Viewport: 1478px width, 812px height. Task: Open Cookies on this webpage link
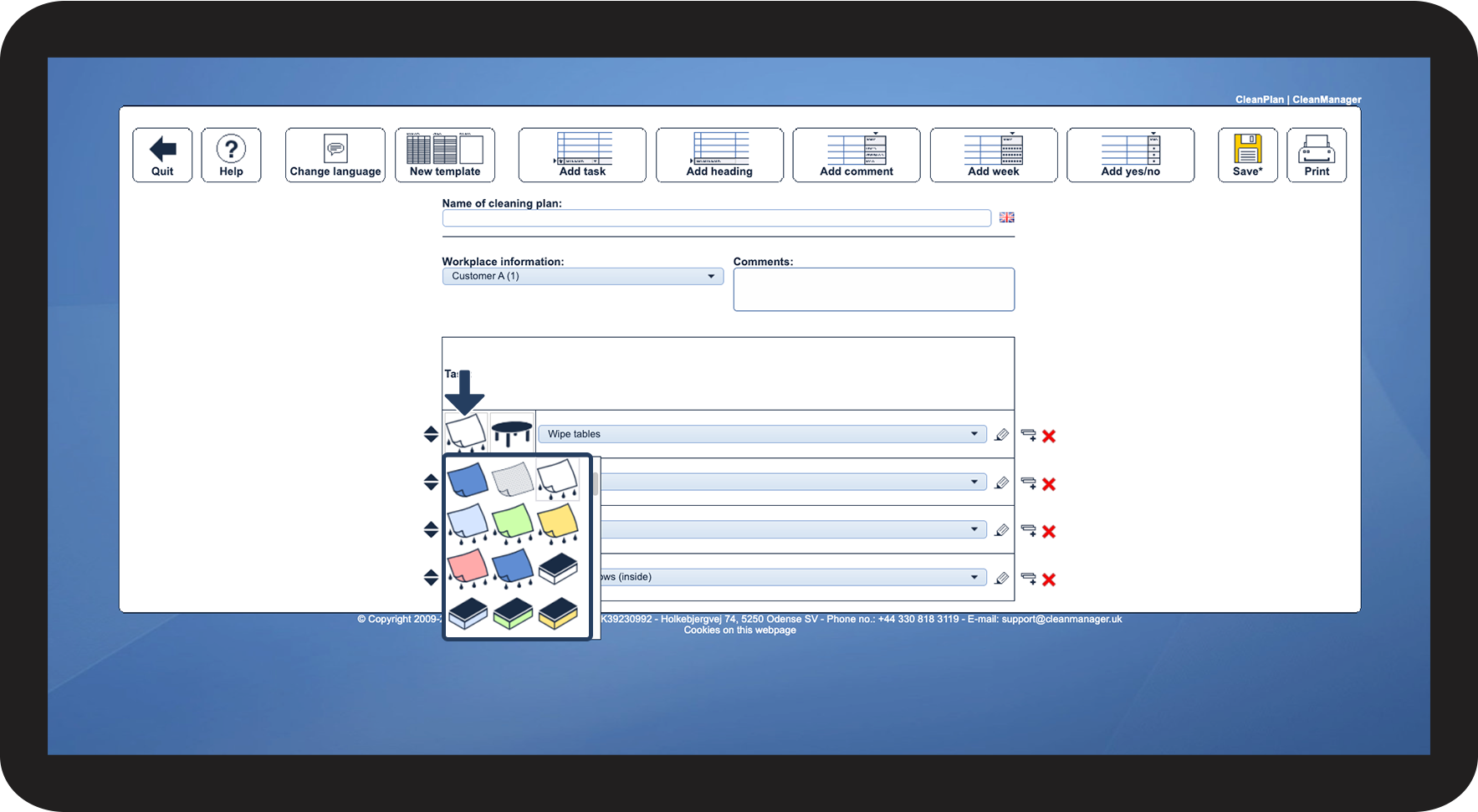(740, 631)
